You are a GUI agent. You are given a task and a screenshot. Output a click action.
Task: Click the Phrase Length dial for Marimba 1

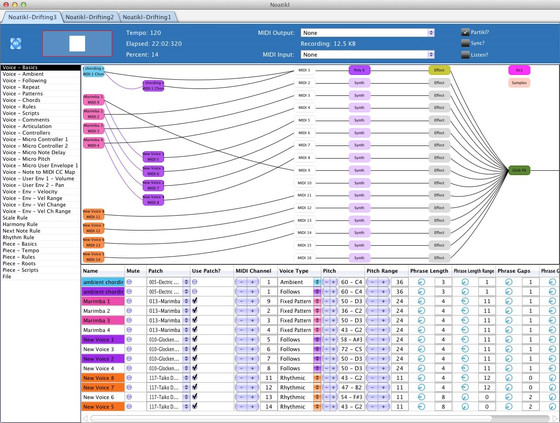(421, 301)
